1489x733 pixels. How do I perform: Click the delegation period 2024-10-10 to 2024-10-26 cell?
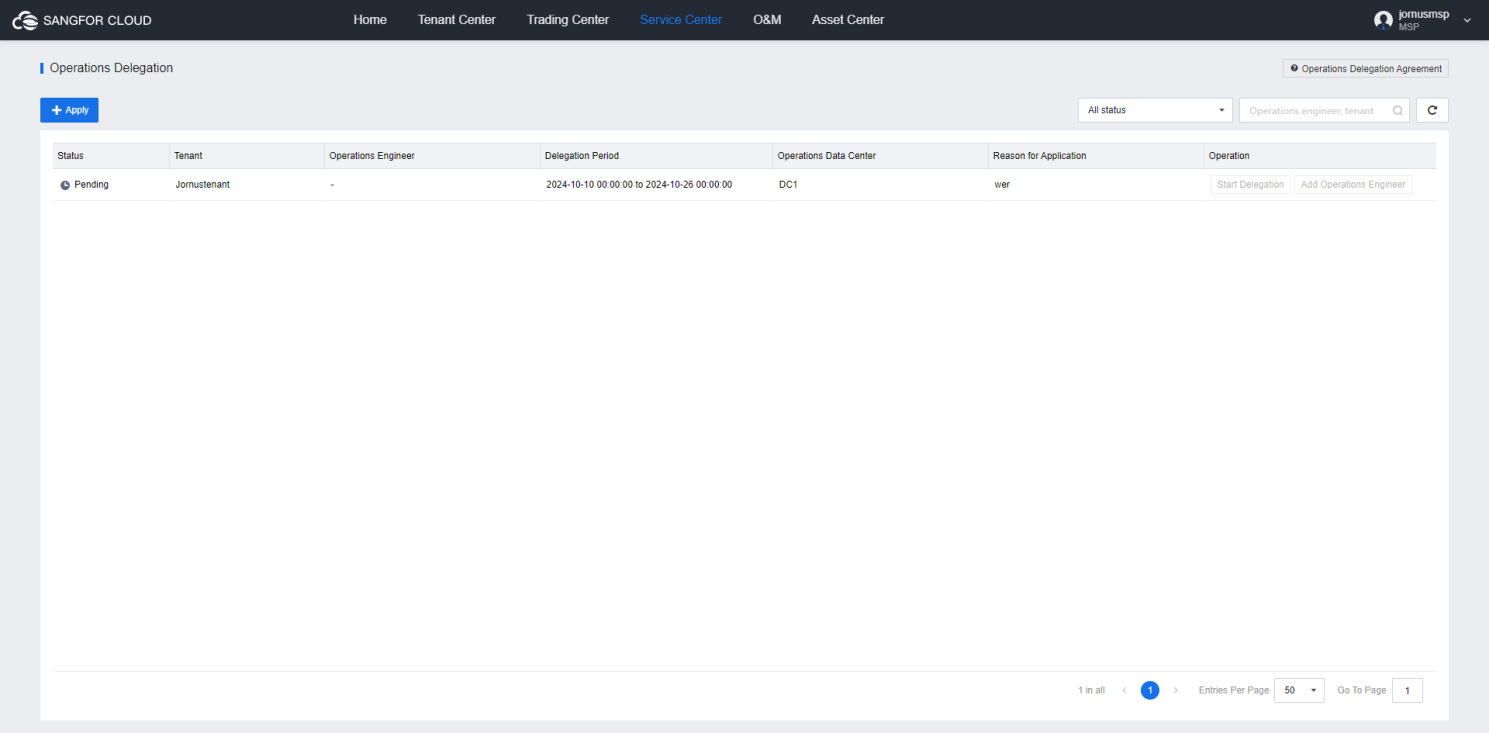(x=639, y=185)
